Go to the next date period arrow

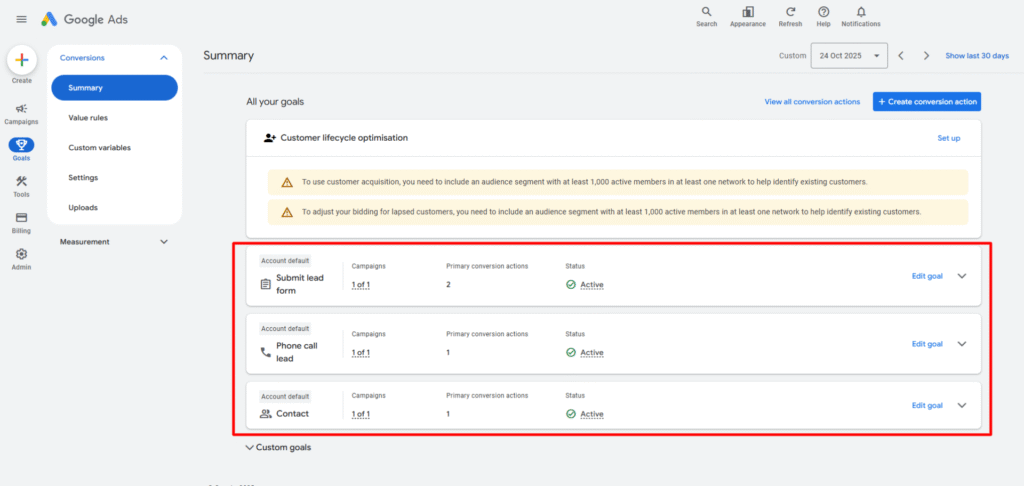coord(926,56)
